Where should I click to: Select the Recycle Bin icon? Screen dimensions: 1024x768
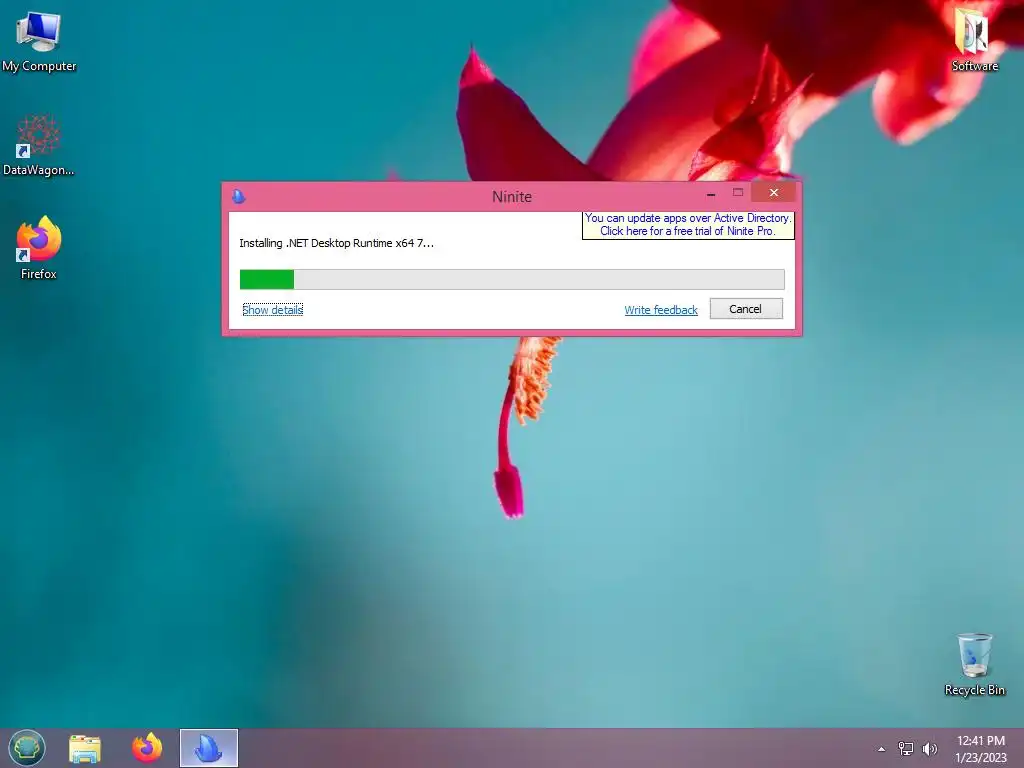pyautogui.click(x=974, y=664)
